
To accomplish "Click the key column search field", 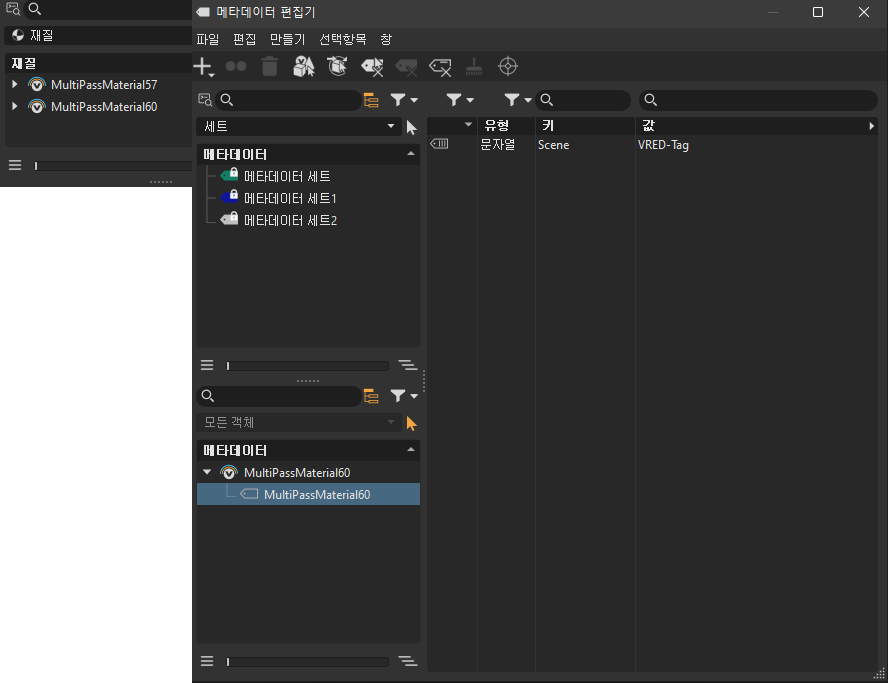I will point(583,100).
